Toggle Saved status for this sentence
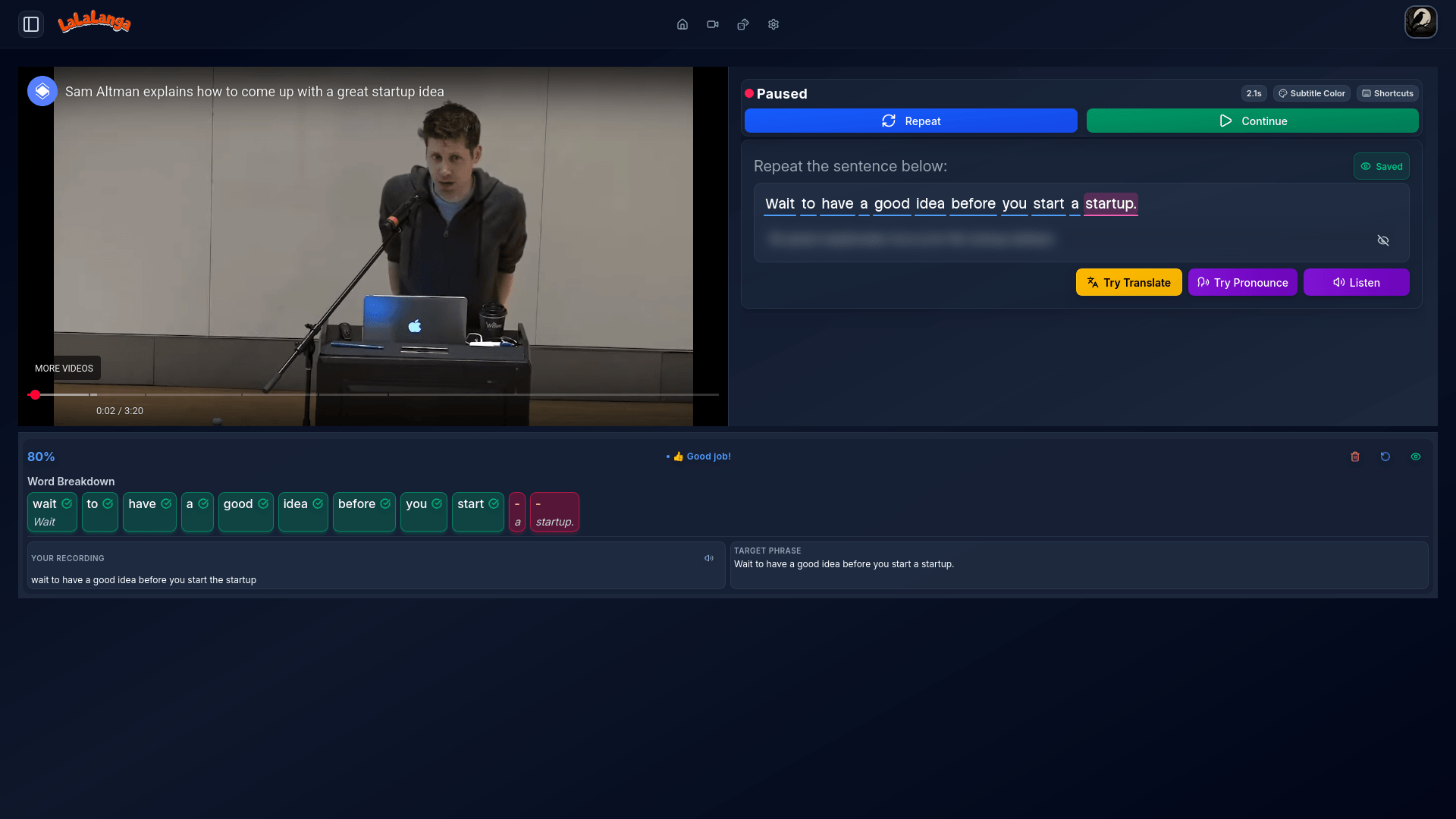The height and width of the screenshot is (819, 1456). click(1382, 166)
